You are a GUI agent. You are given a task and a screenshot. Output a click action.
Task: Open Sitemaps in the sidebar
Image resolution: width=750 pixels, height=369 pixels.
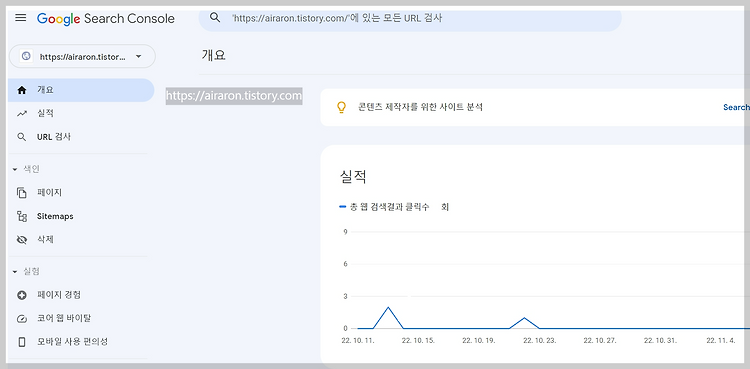(55, 216)
